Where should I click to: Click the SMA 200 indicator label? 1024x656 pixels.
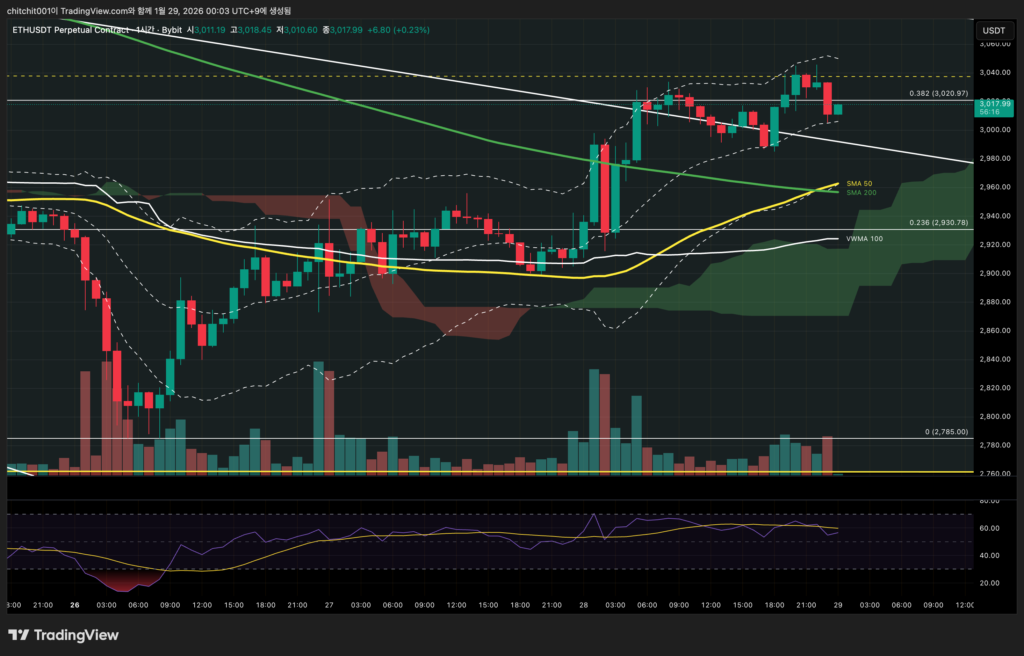tap(861, 193)
